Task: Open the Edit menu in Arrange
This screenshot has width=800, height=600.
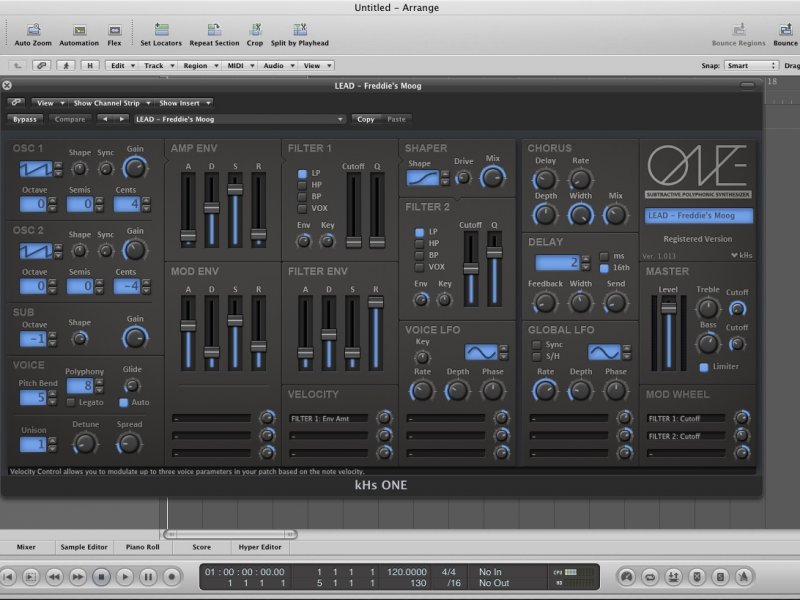Action: pyautogui.click(x=121, y=65)
